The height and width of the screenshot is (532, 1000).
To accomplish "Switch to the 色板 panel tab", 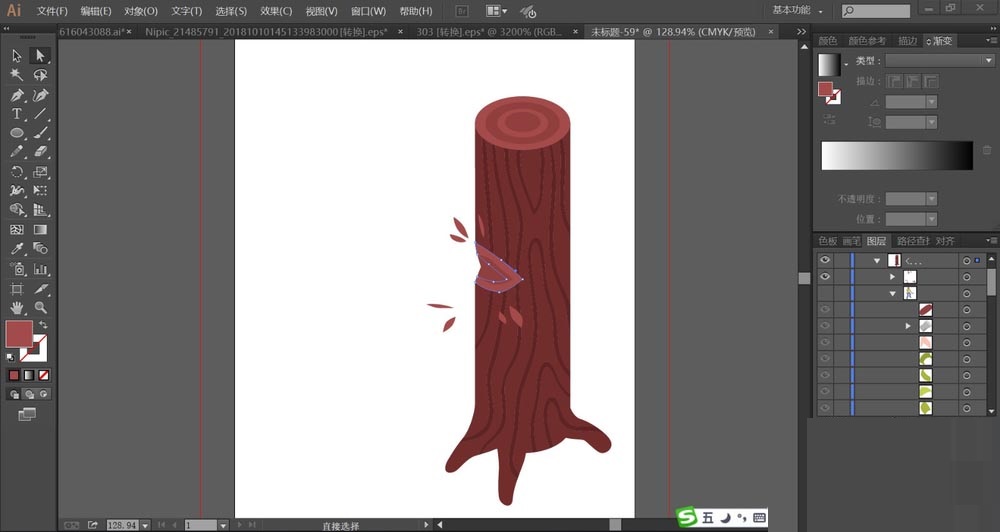I will tap(828, 241).
